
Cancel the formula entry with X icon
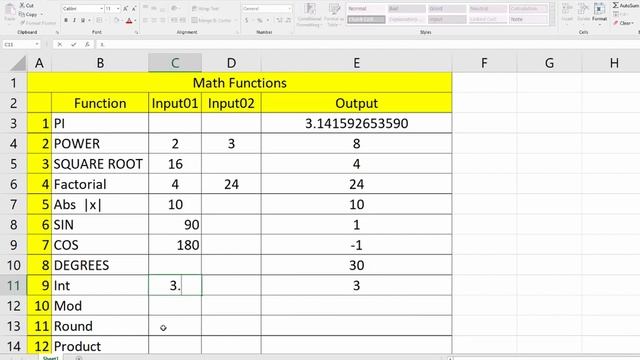pyautogui.click(x=60, y=44)
